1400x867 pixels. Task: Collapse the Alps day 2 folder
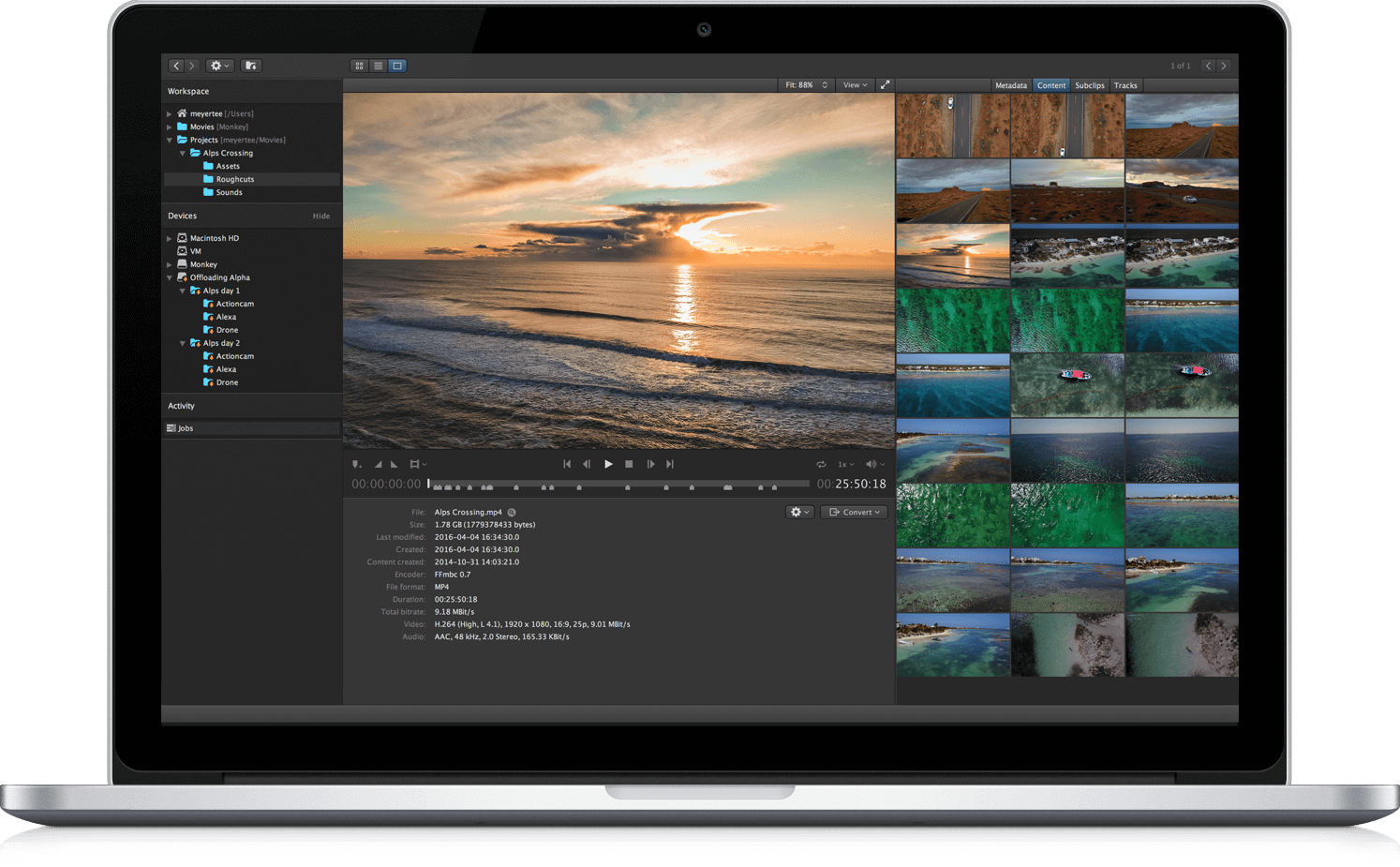[183, 343]
